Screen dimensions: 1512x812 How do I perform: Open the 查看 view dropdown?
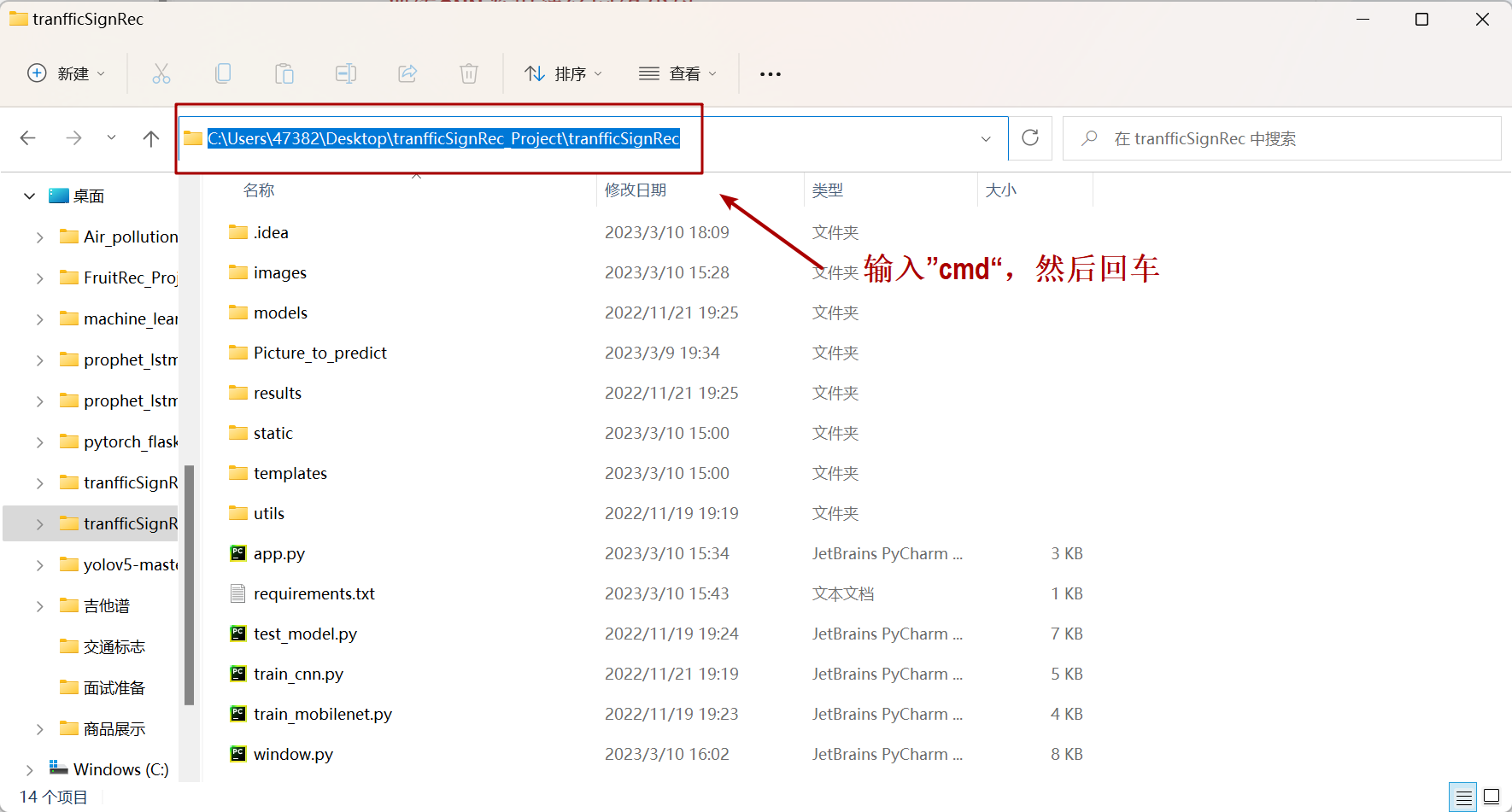(x=678, y=73)
